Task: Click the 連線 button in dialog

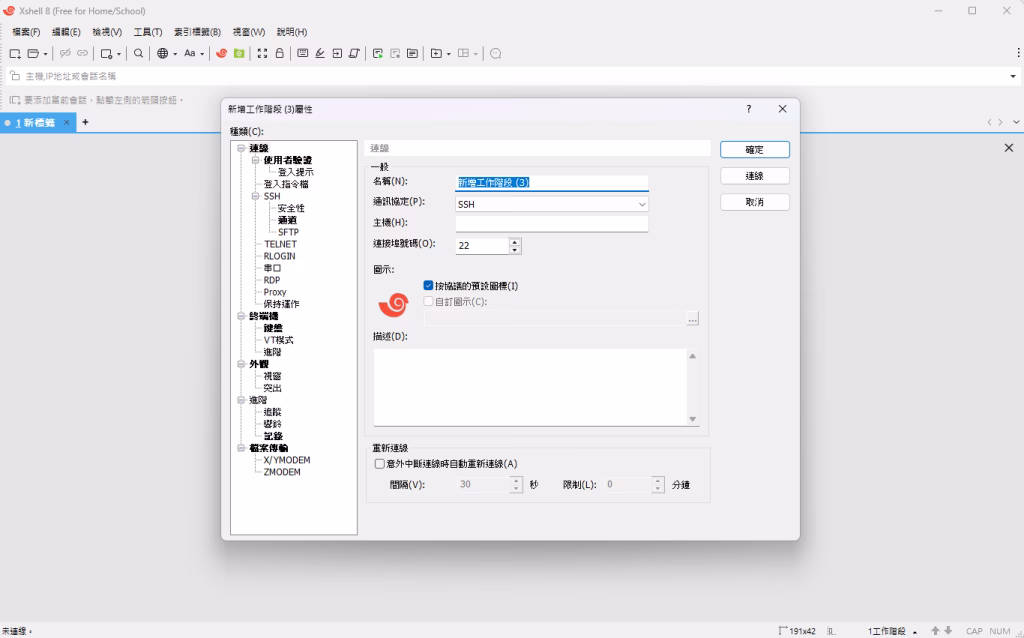Action: (x=754, y=176)
